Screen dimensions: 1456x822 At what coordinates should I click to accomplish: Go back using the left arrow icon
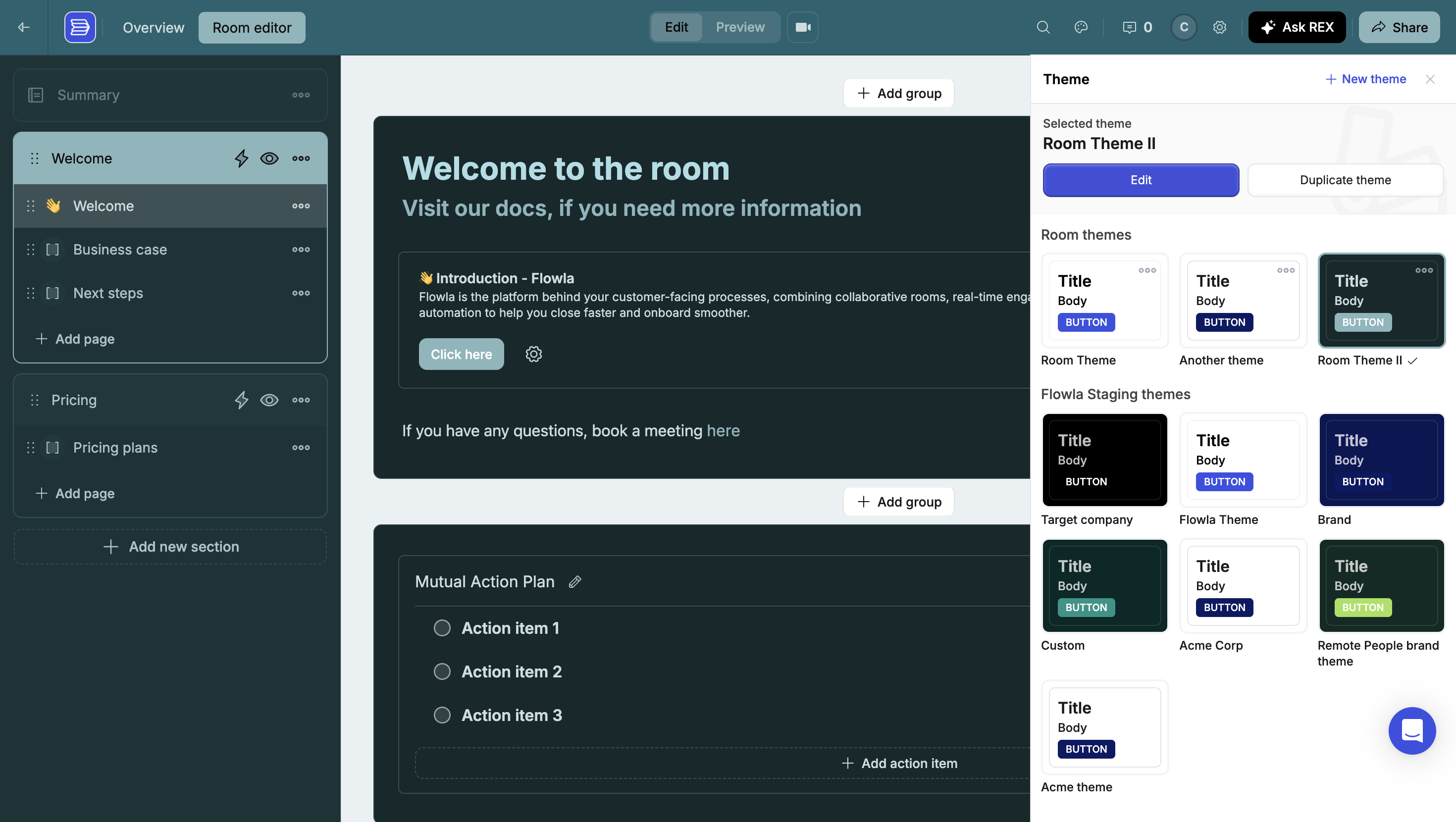24,27
